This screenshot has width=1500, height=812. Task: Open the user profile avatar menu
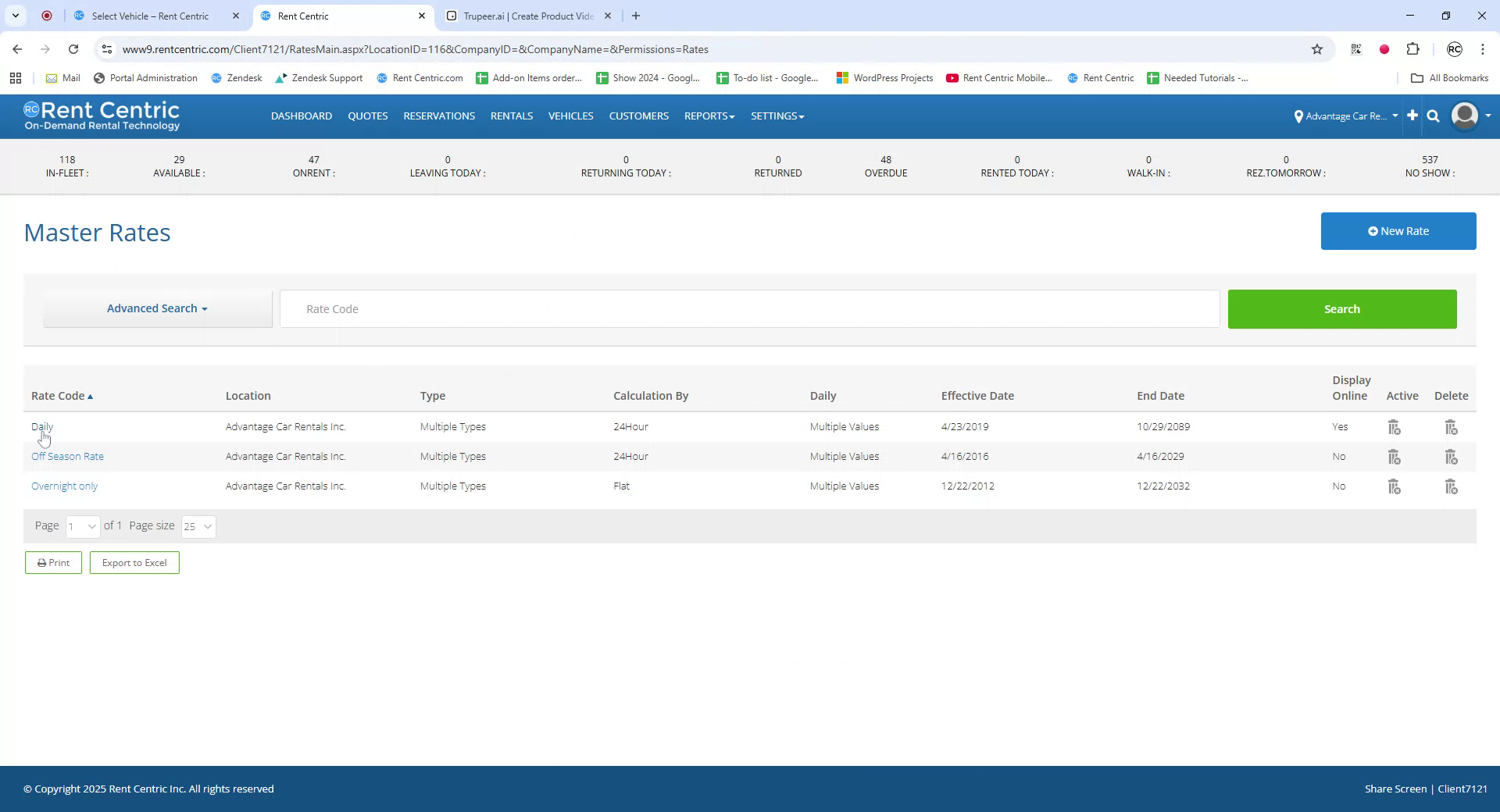point(1465,116)
